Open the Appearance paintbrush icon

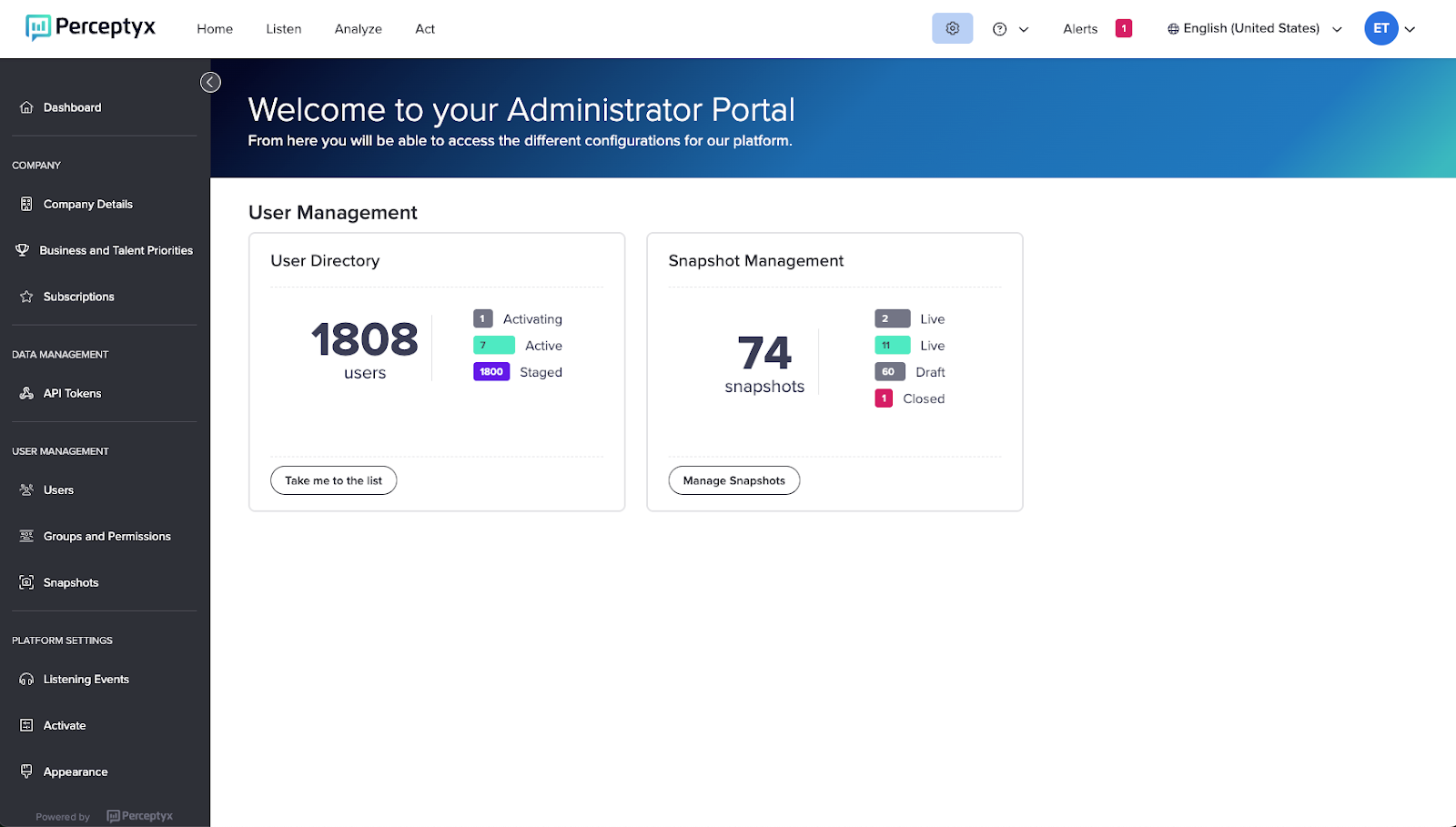[26, 772]
